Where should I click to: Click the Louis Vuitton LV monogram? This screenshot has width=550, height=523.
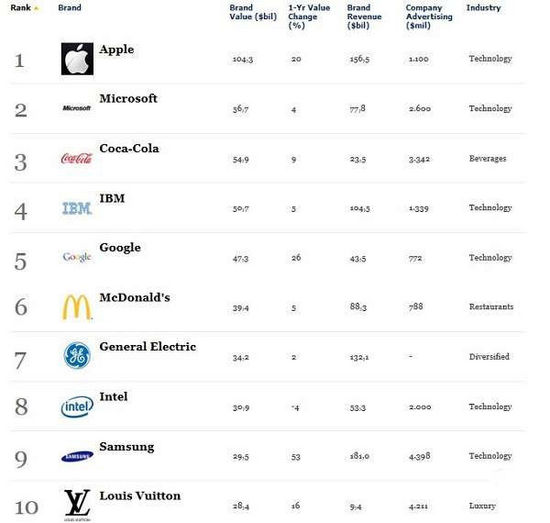coord(77,504)
